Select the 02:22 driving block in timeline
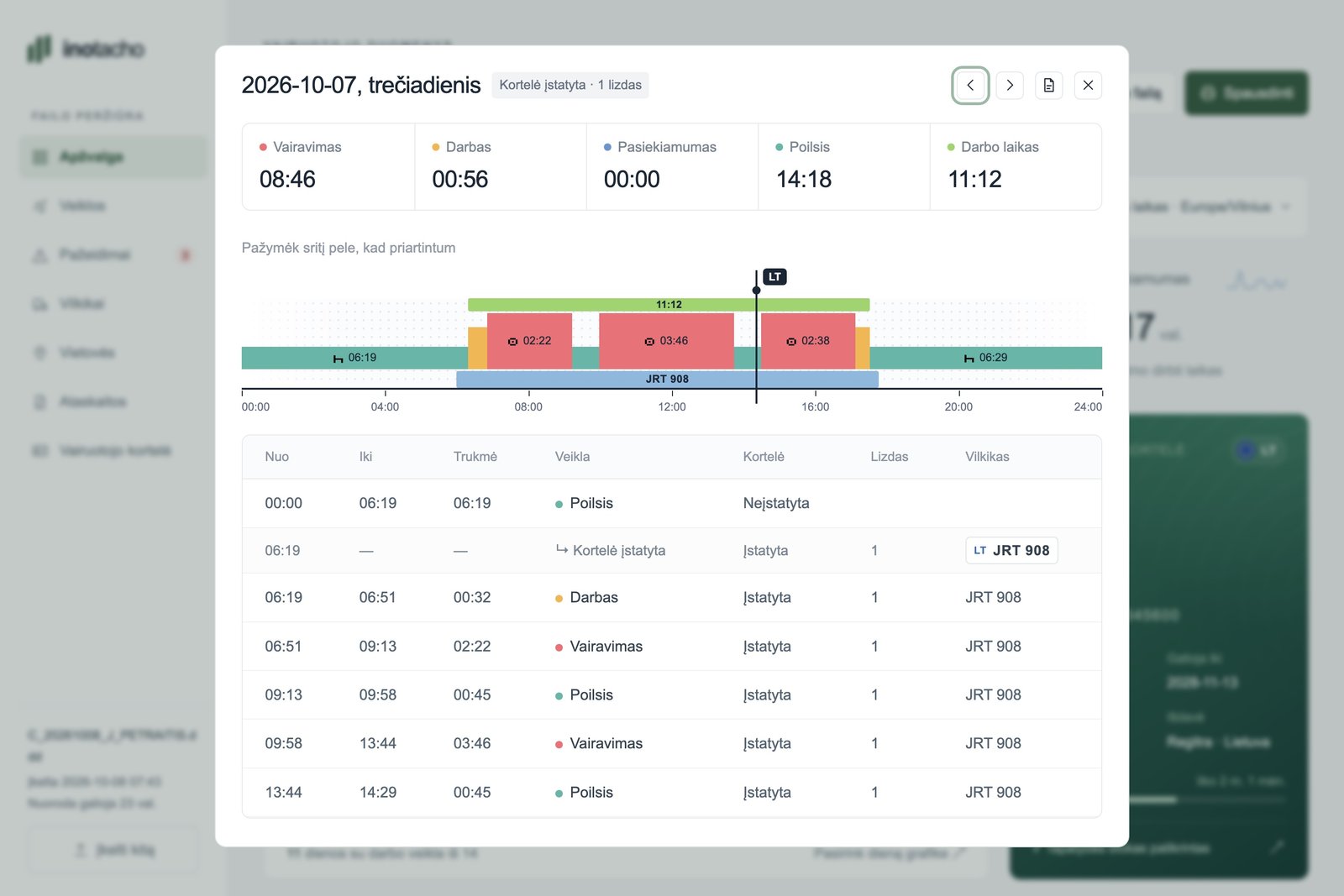Viewport: 1344px width, 896px height. tap(529, 341)
